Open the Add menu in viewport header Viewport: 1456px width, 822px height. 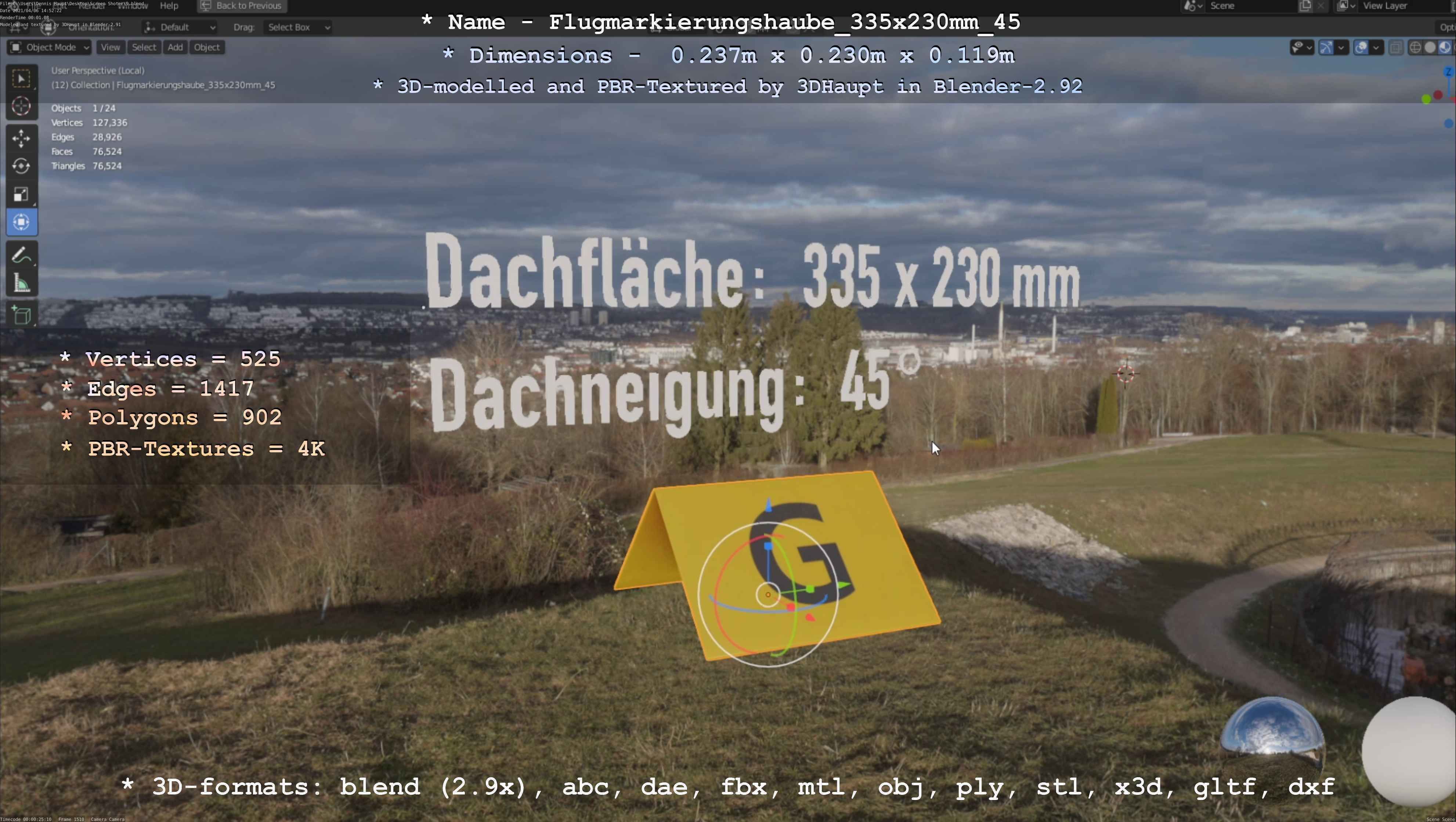coord(175,47)
